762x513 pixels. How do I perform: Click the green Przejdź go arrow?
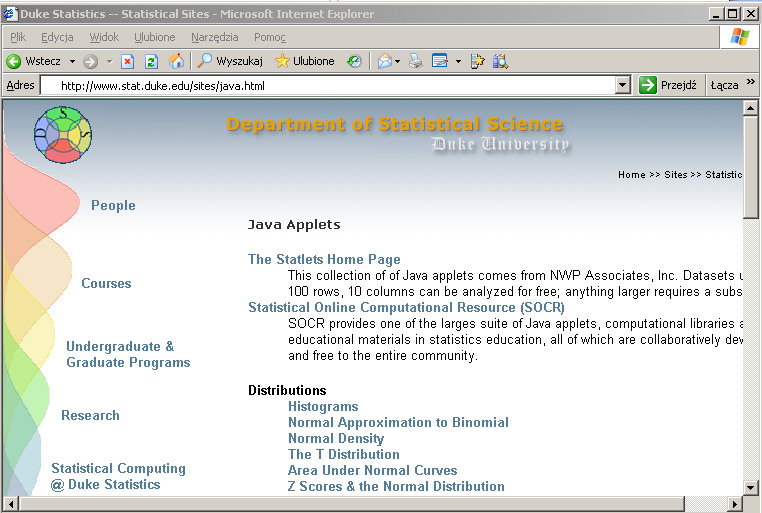(648, 85)
